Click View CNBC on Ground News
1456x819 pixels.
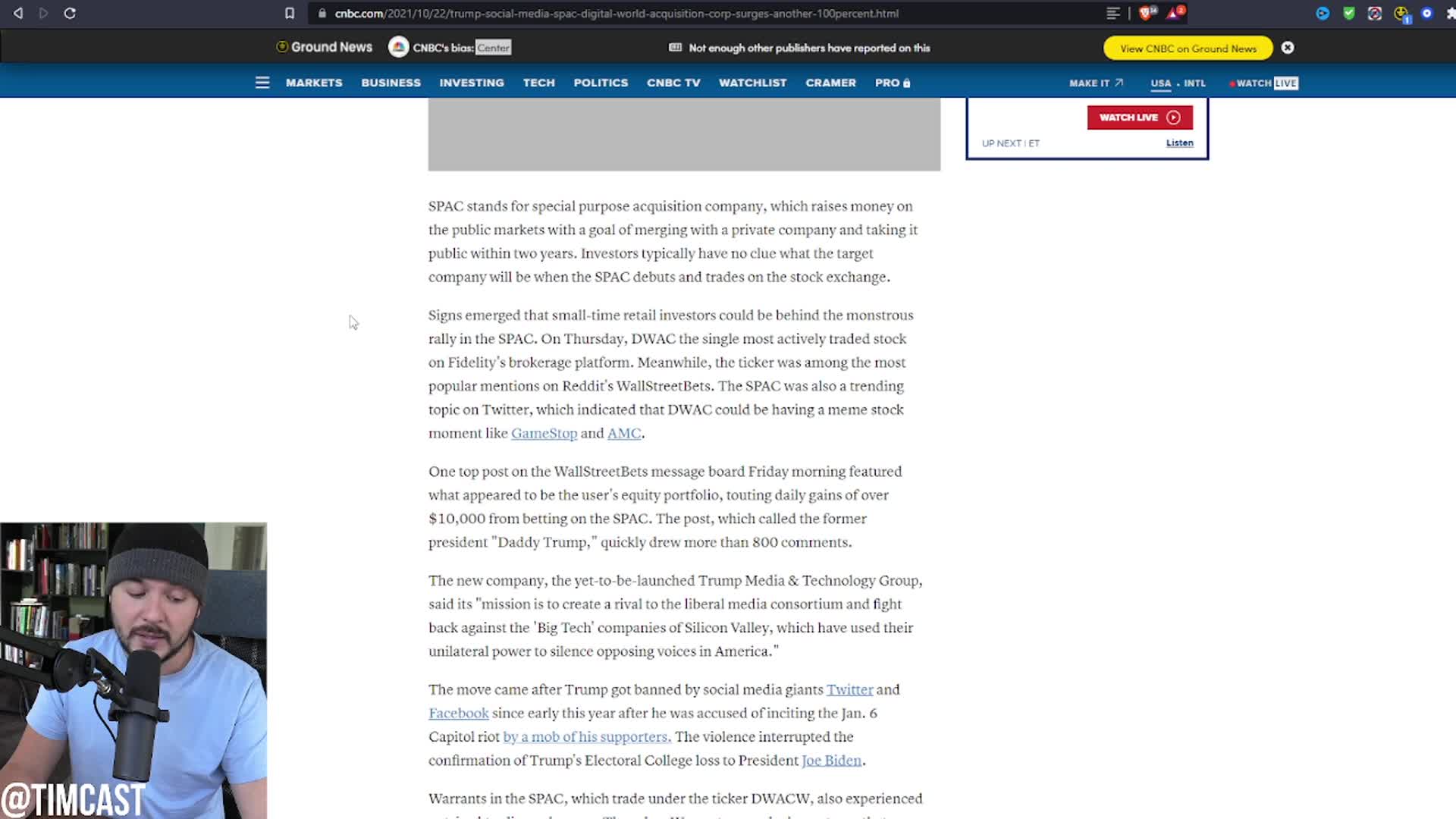(x=1188, y=49)
